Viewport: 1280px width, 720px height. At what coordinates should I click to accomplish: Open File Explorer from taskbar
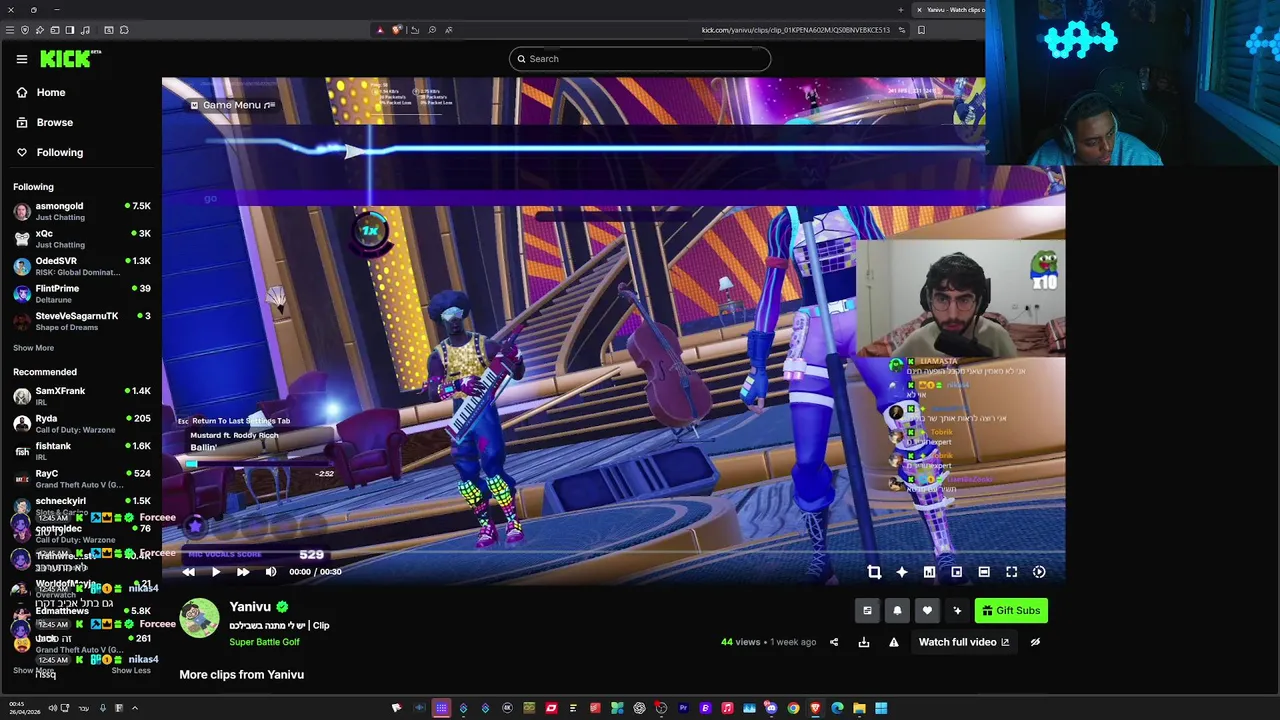point(859,708)
